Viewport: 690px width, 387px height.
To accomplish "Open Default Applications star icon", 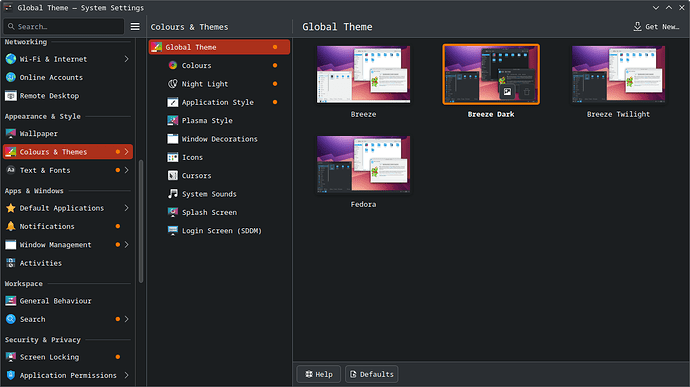I will pos(11,208).
